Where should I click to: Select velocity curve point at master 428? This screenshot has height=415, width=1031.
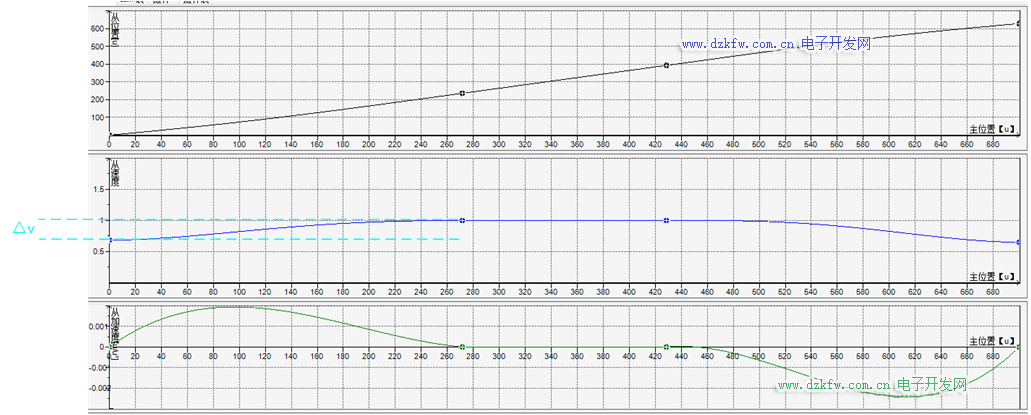click(x=666, y=220)
